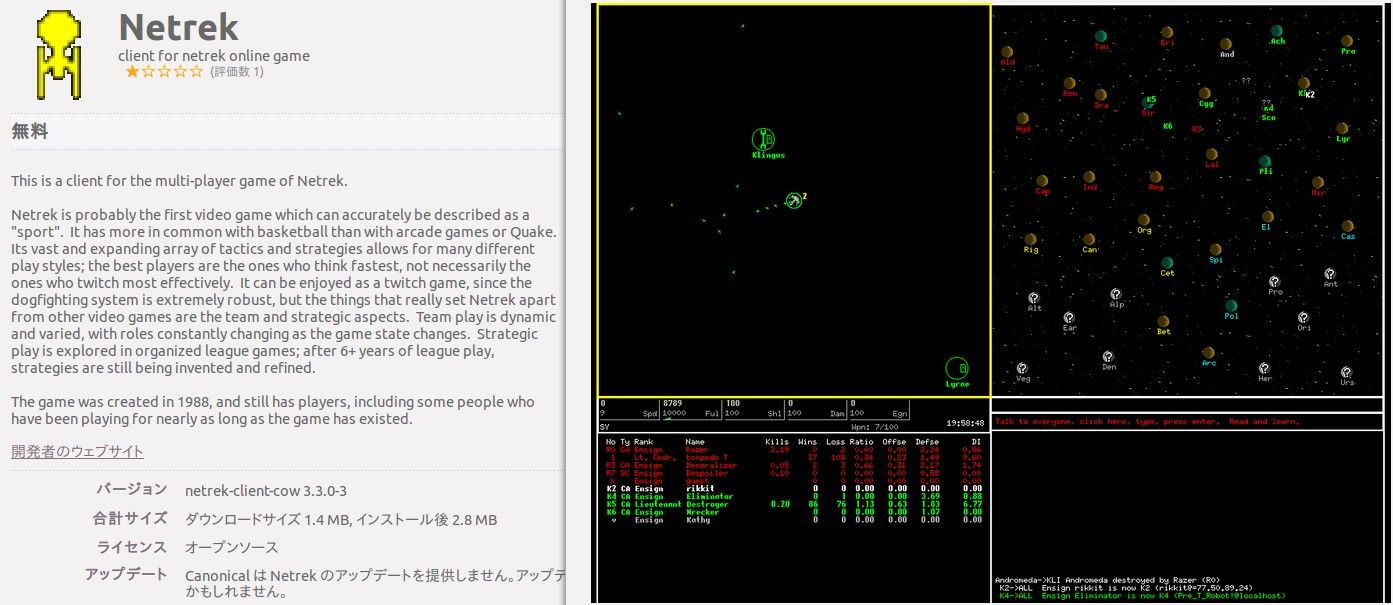Select the Dra planet on galaxy map
Screen dimensions: 1393x605
point(1101,94)
